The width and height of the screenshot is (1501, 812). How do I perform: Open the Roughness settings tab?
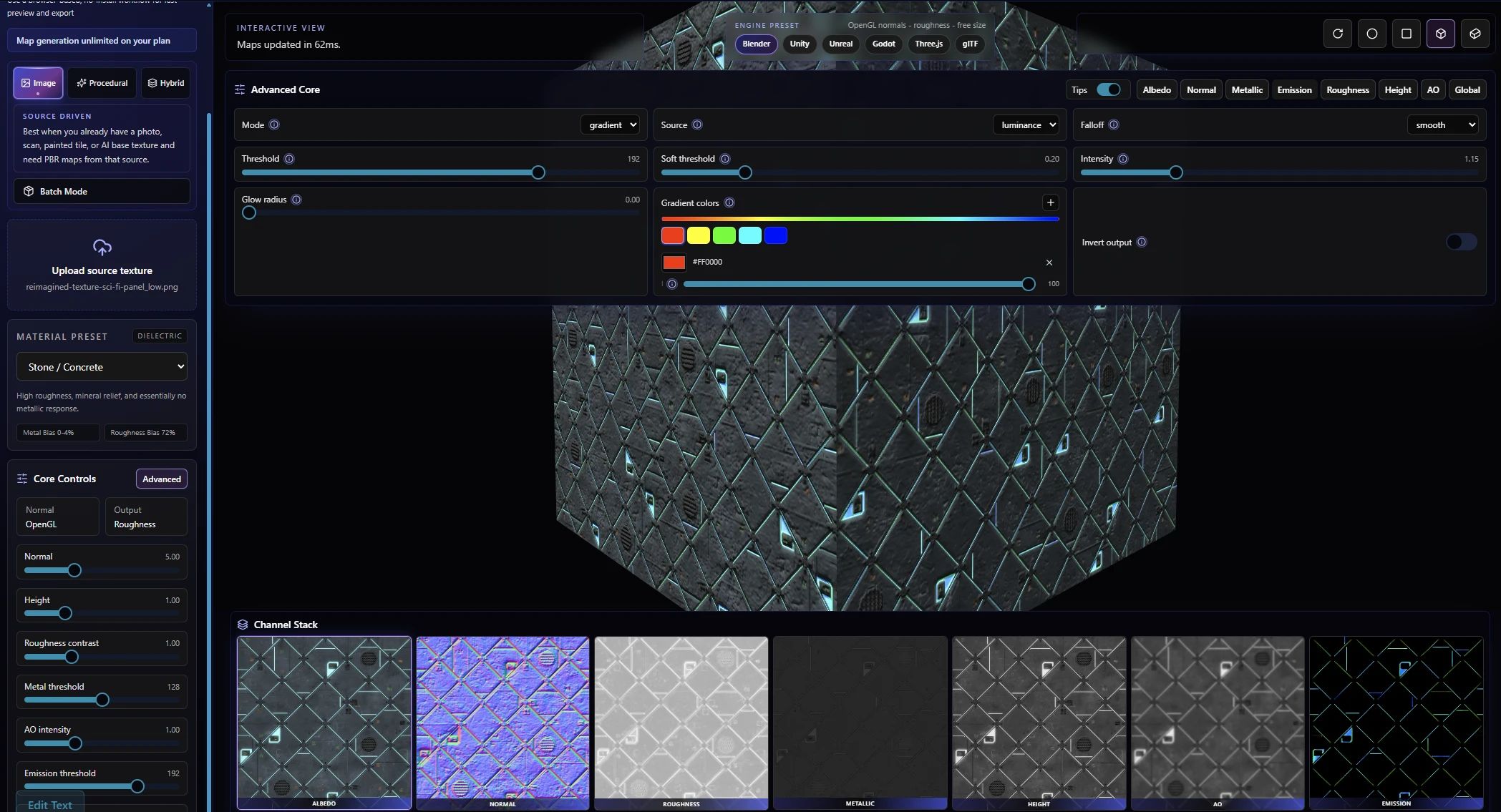[1348, 89]
